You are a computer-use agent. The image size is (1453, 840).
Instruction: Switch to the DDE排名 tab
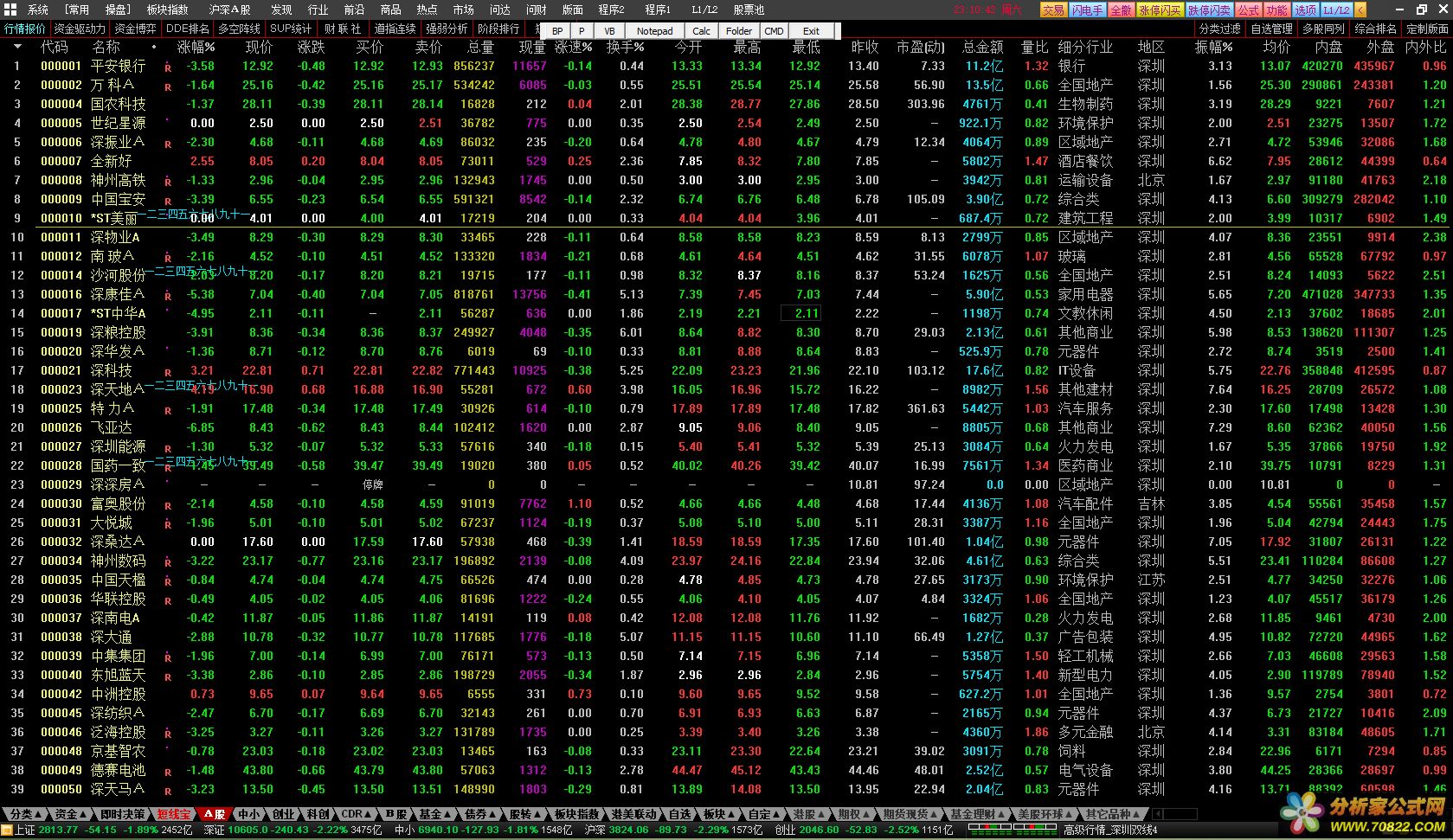click(x=187, y=29)
